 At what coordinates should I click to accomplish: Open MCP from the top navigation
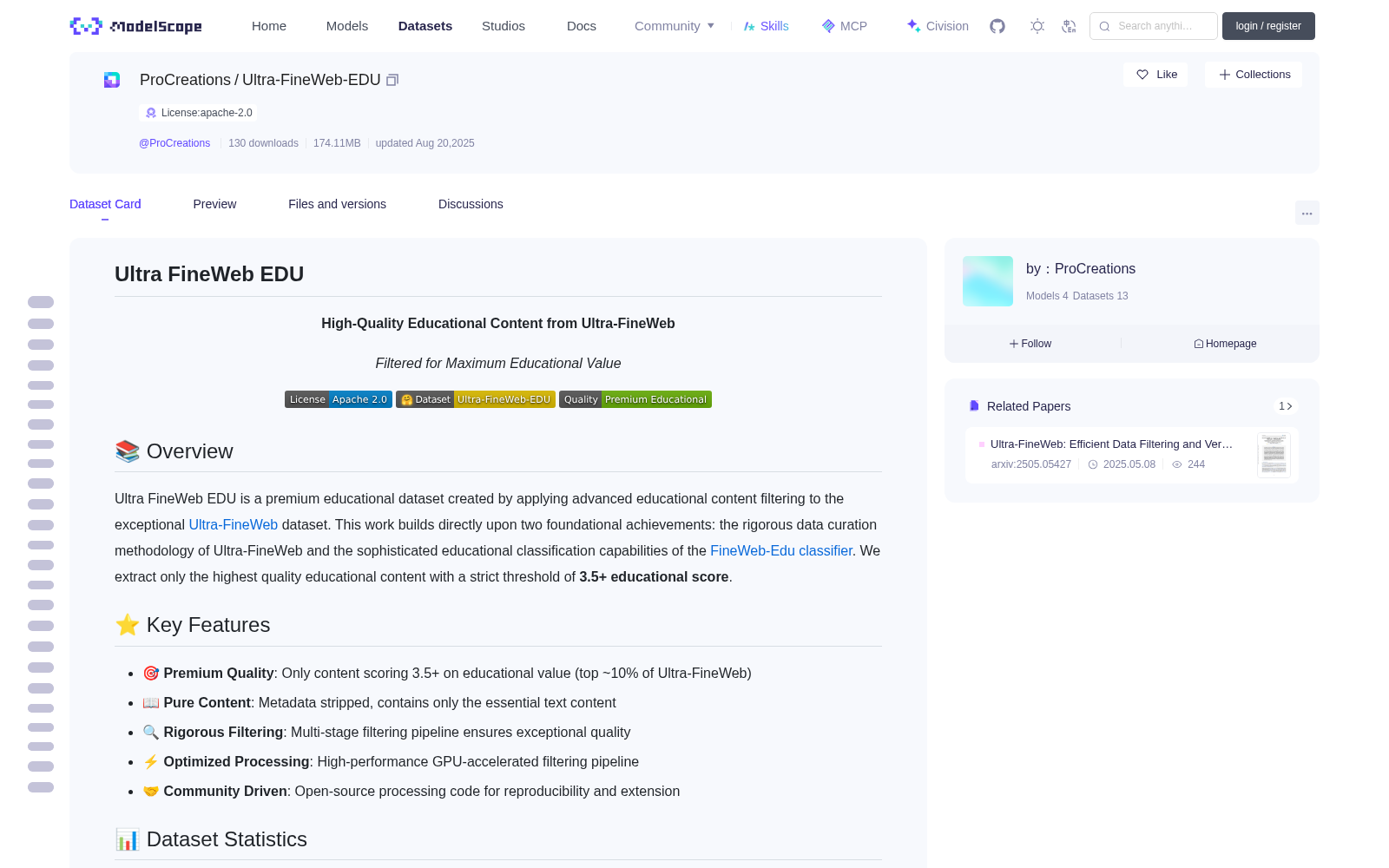pyautogui.click(x=845, y=26)
